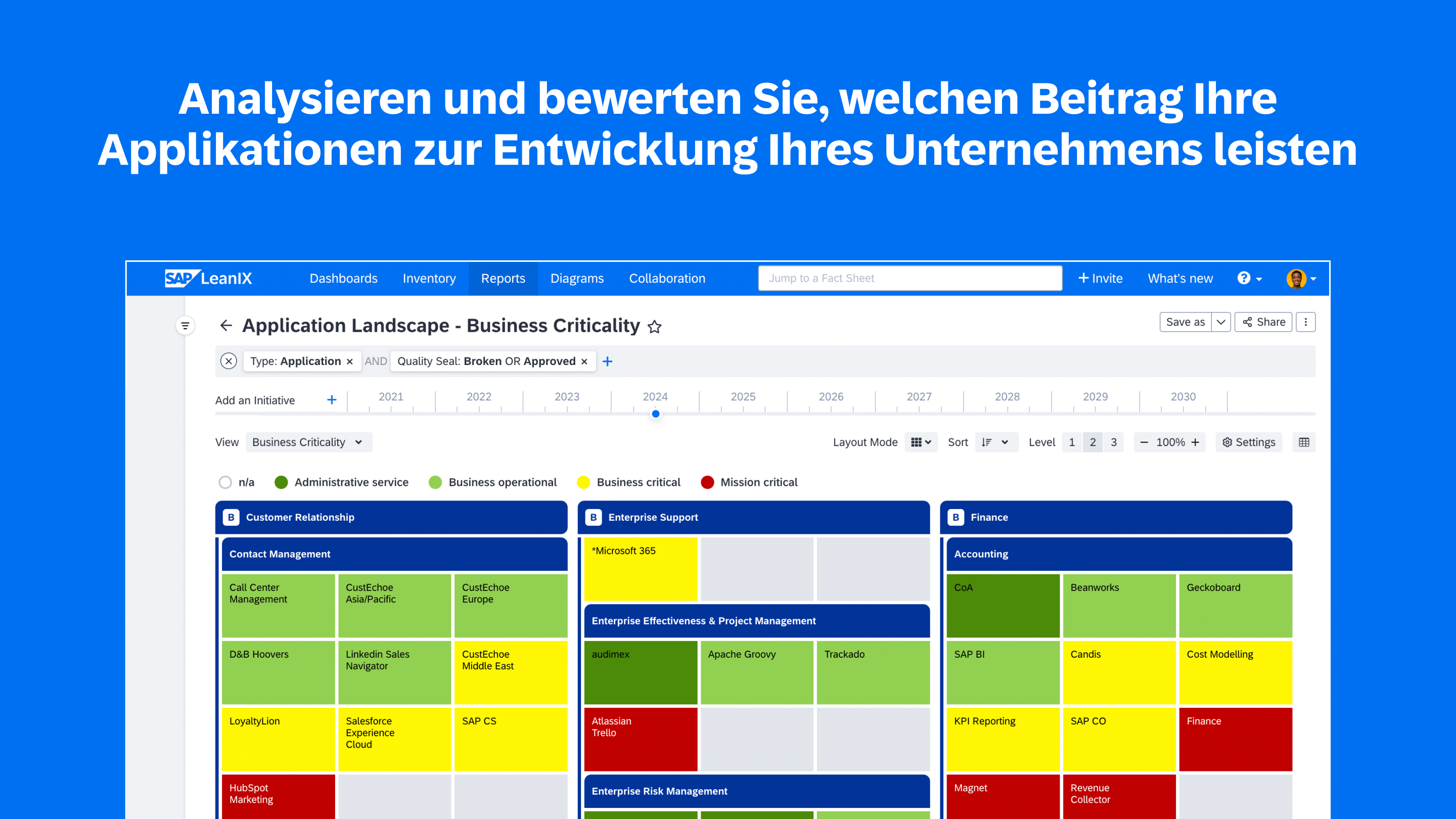Open the Diagrams navigation tab

pos(576,278)
